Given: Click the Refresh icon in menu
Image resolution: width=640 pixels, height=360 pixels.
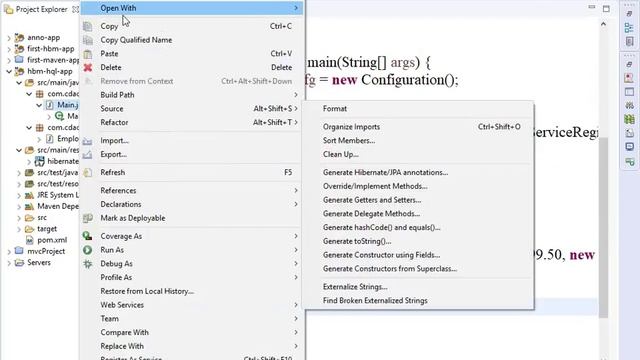Looking at the screenshot, I should [87, 173].
